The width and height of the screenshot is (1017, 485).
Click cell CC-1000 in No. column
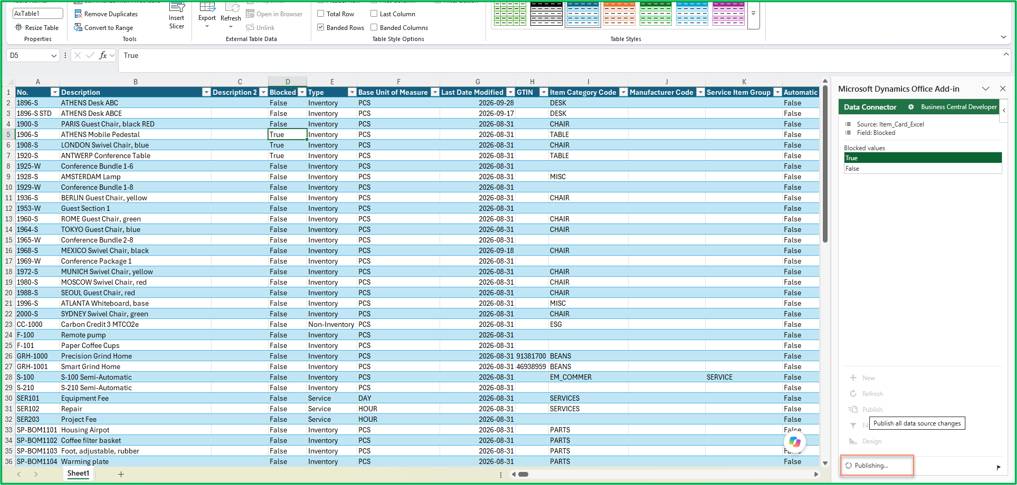tap(36, 324)
